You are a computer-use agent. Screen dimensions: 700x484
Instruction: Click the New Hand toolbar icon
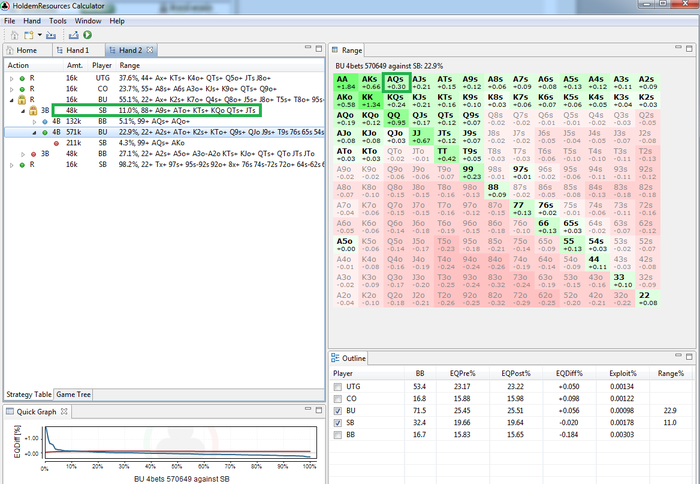click(29, 35)
